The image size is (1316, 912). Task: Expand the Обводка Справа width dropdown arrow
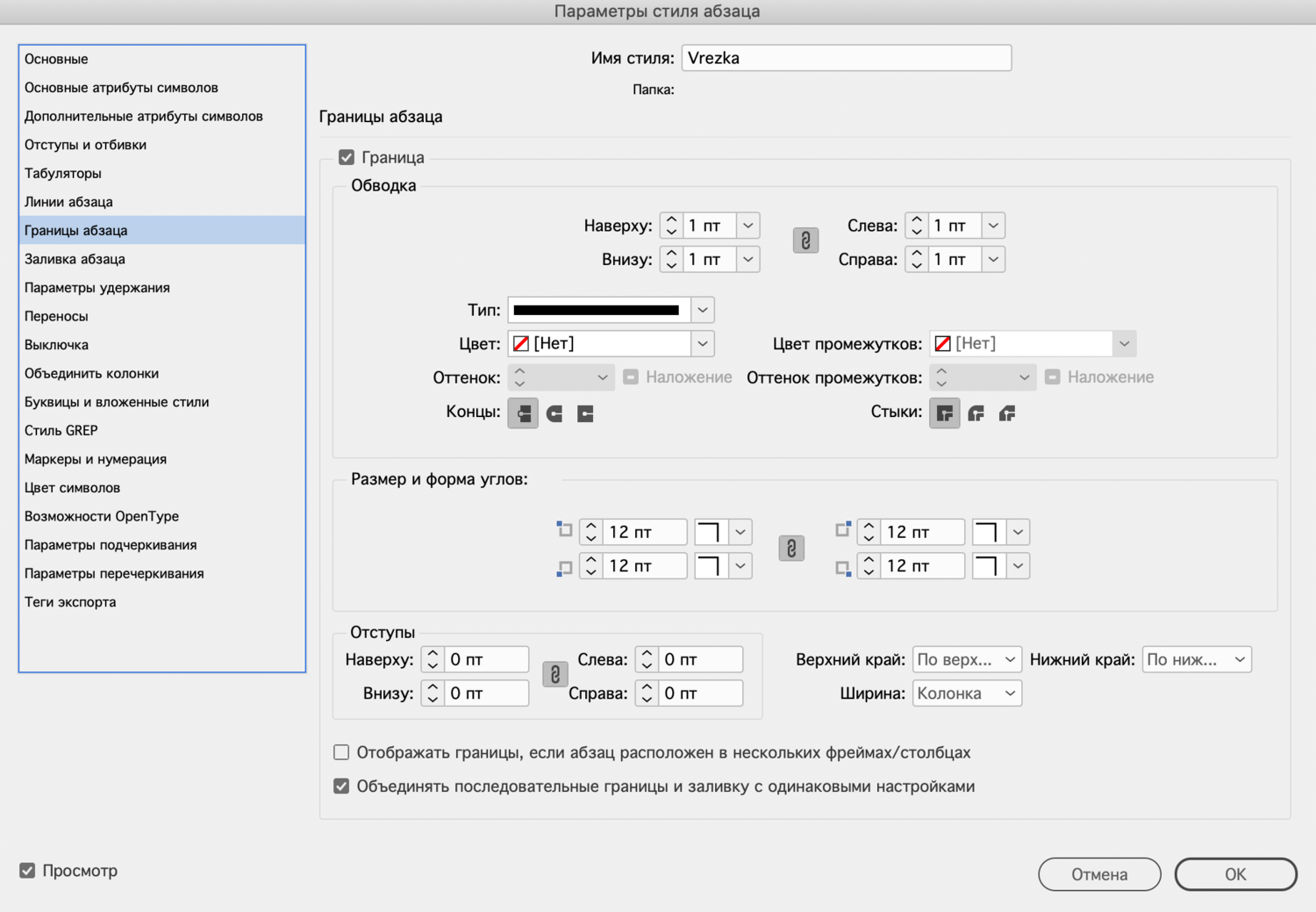tap(993, 259)
